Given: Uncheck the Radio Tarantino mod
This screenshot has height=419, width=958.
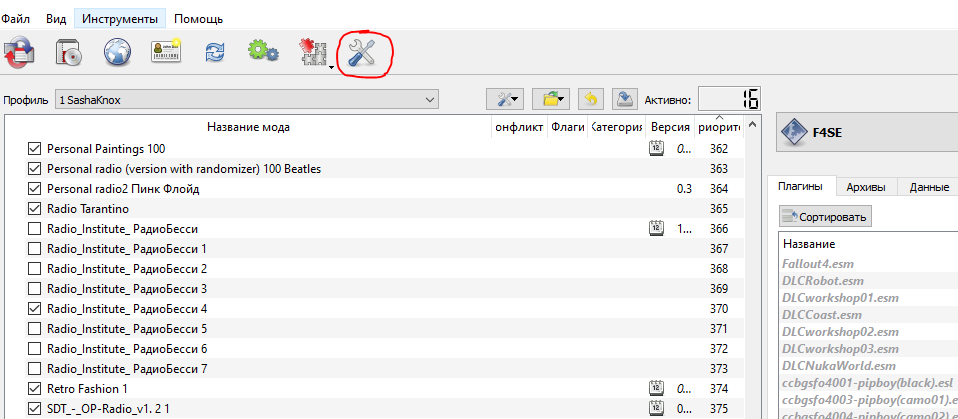Looking at the screenshot, I should (34, 208).
